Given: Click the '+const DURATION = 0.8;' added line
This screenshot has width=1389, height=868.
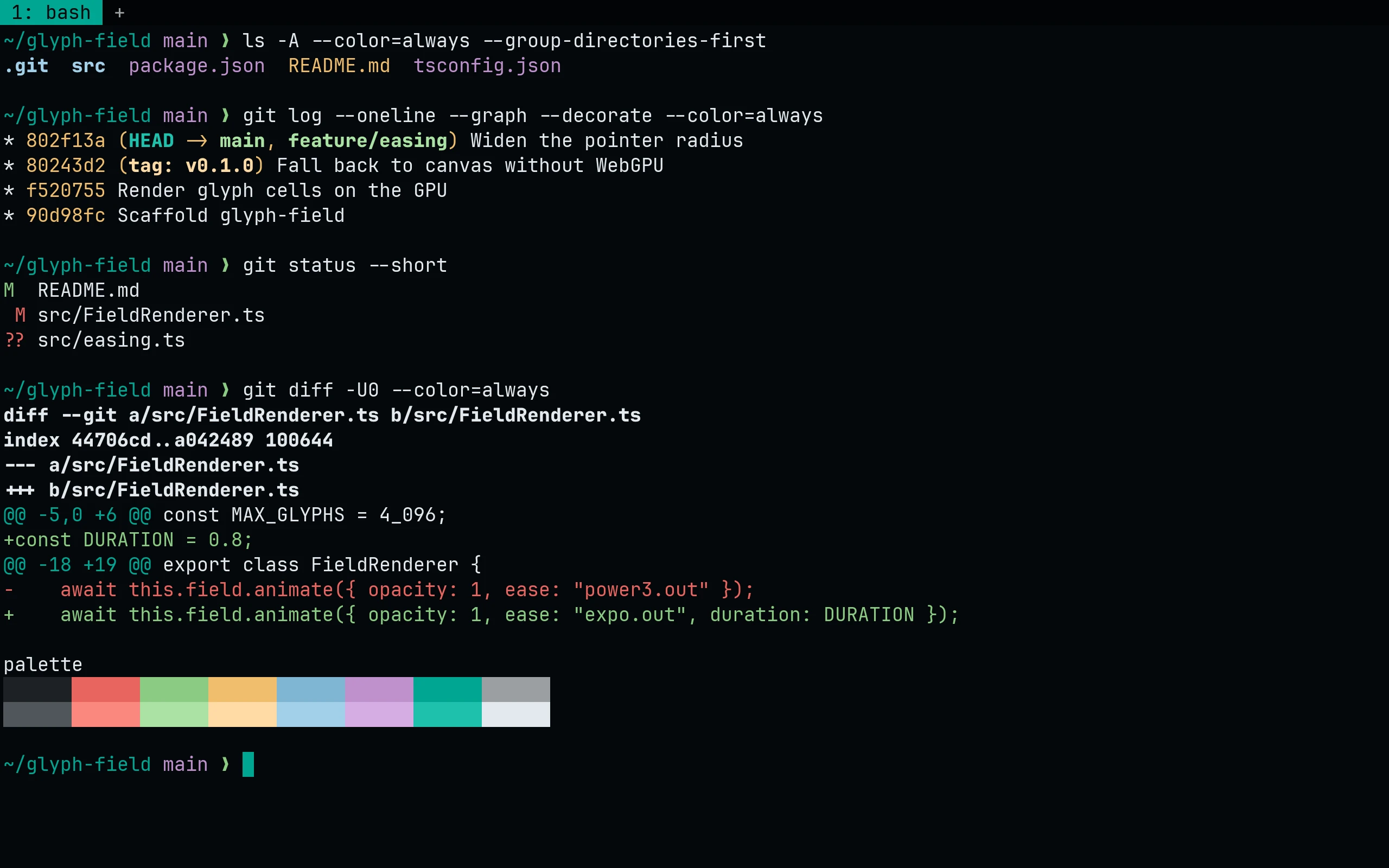Looking at the screenshot, I should click(128, 540).
